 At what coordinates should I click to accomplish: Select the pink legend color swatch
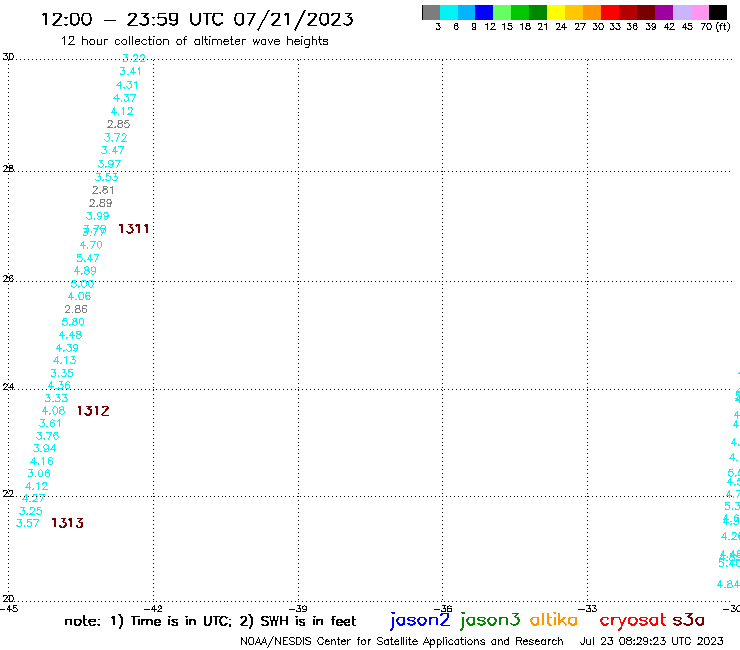pyautogui.click(x=699, y=12)
